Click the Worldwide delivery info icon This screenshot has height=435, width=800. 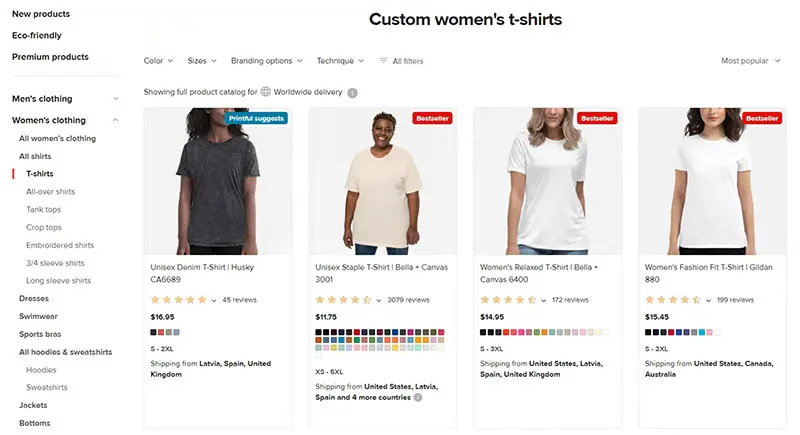click(x=352, y=93)
